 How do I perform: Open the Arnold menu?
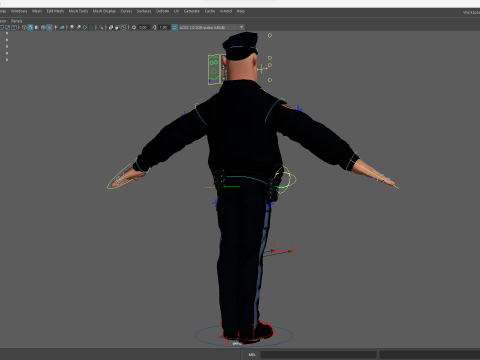[226, 11]
